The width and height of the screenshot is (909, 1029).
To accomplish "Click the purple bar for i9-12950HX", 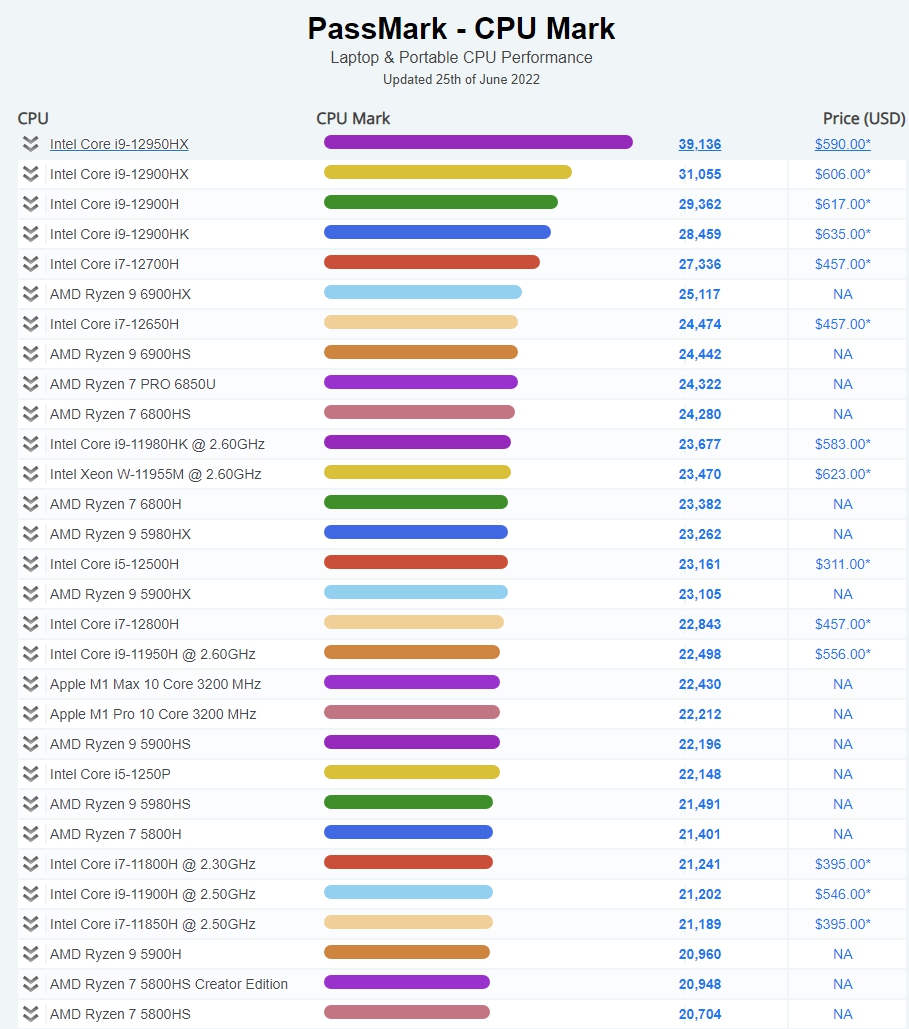I will (478, 142).
